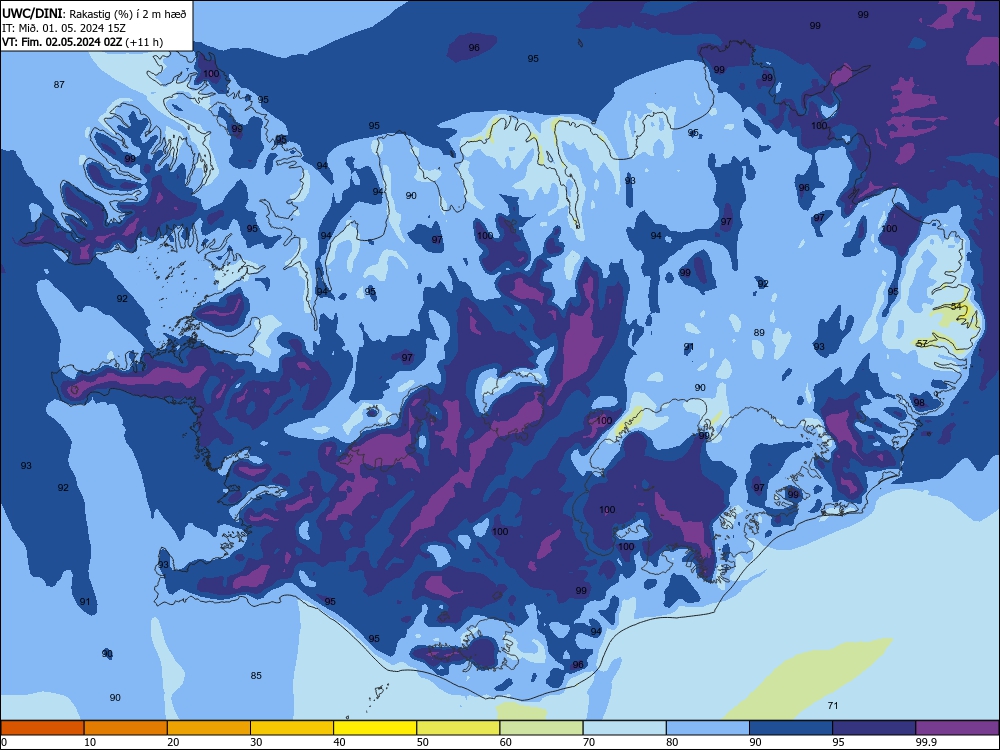The image size is (1000, 750).
Task: Click the orange 10–20 legend swatch
Action: click(x=126, y=728)
